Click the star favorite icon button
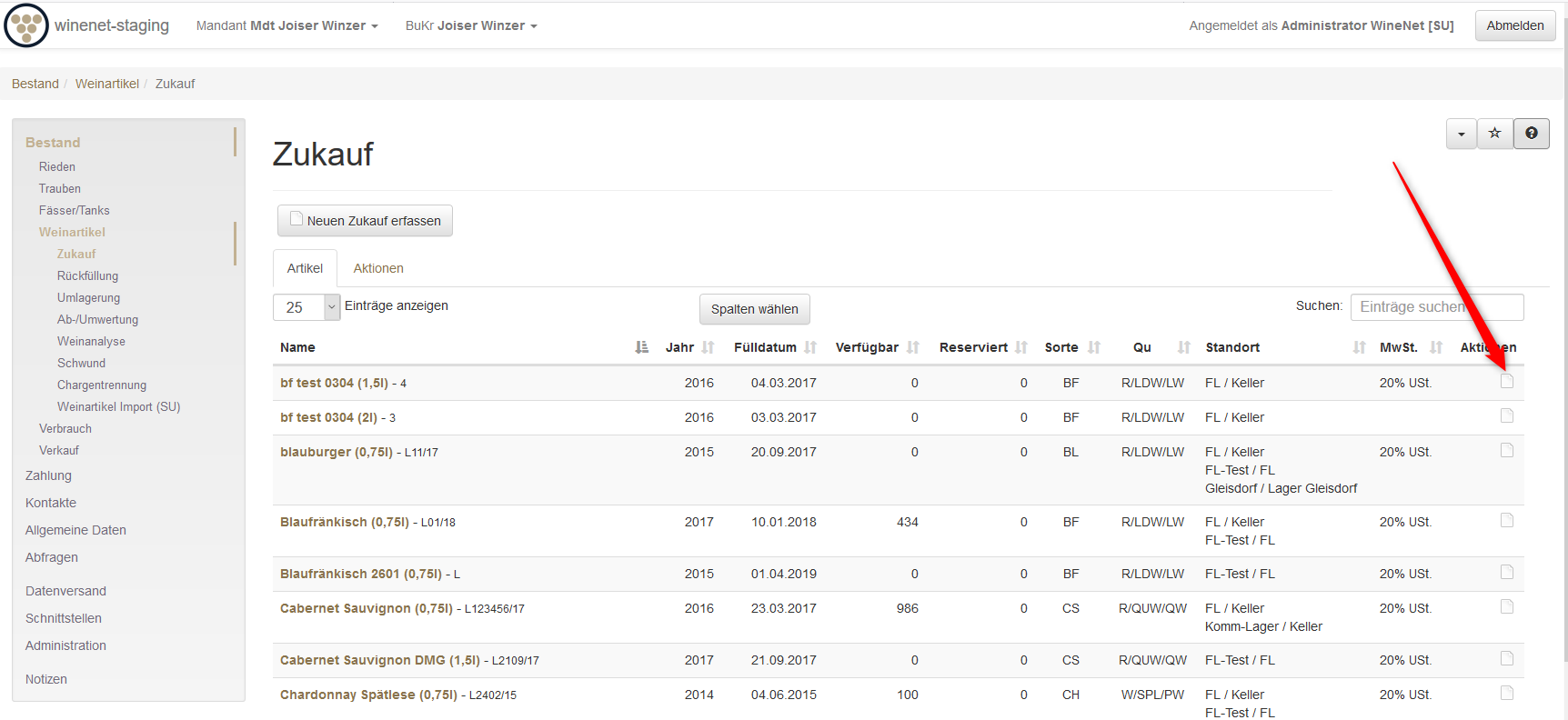 pyautogui.click(x=1494, y=134)
